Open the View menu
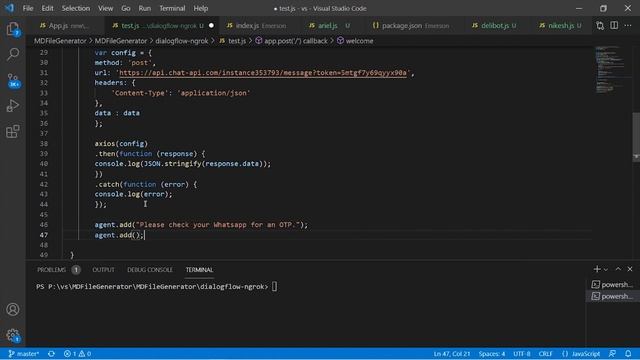The width and height of the screenshot is (640, 360). pyautogui.click(x=105, y=9)
